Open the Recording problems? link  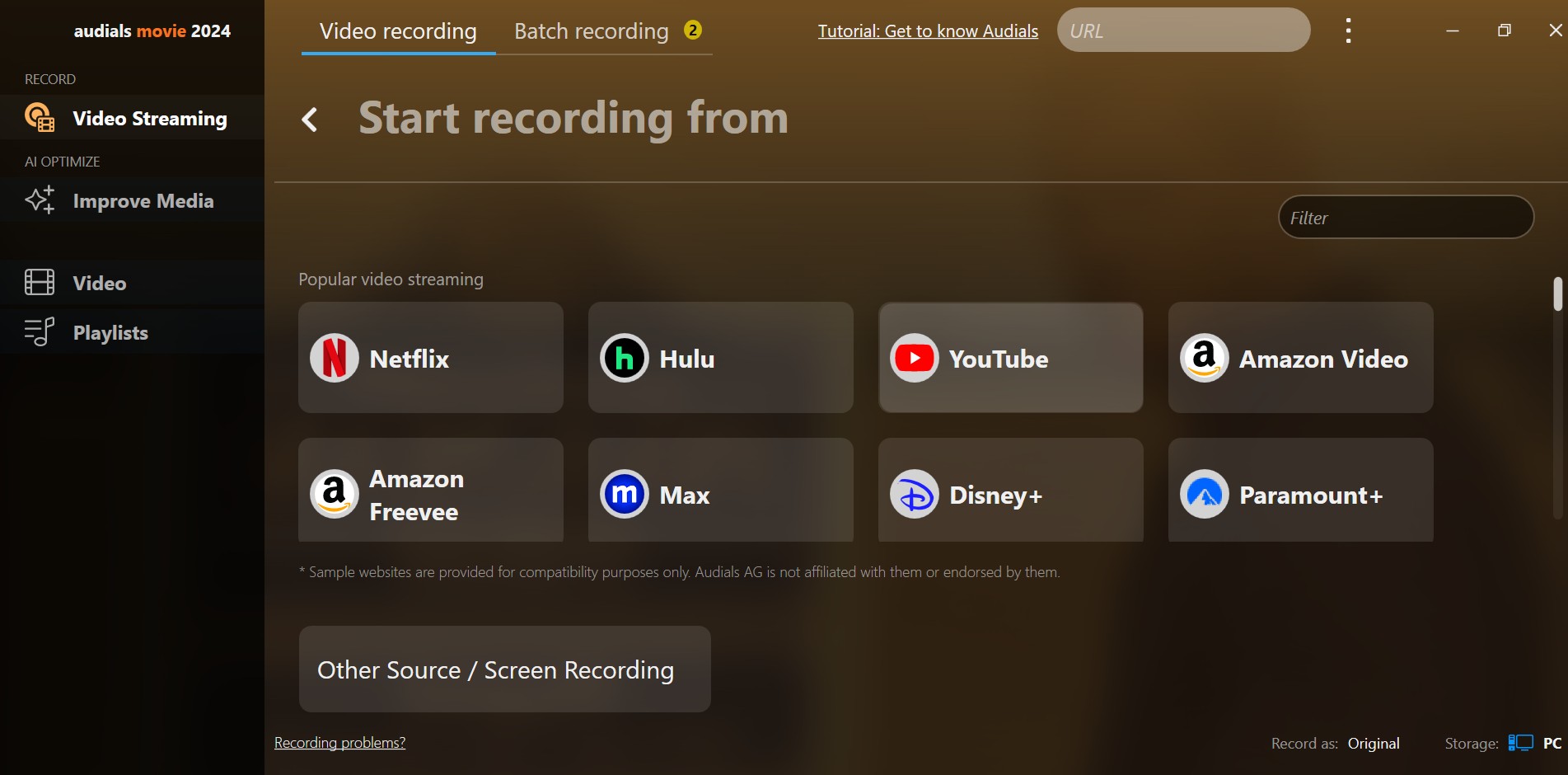pos(339,743)
